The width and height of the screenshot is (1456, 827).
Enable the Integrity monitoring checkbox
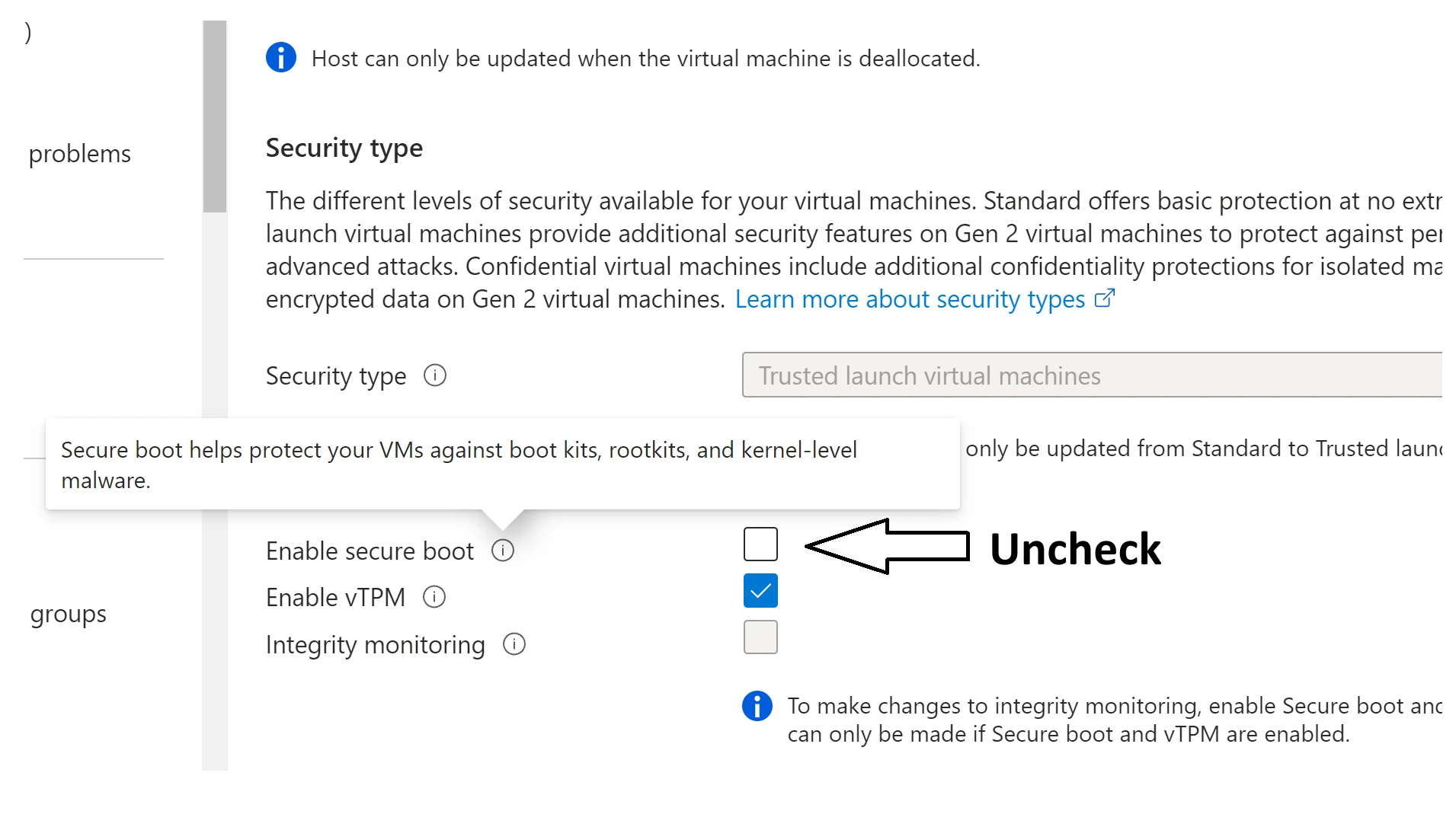click(760, 637)
